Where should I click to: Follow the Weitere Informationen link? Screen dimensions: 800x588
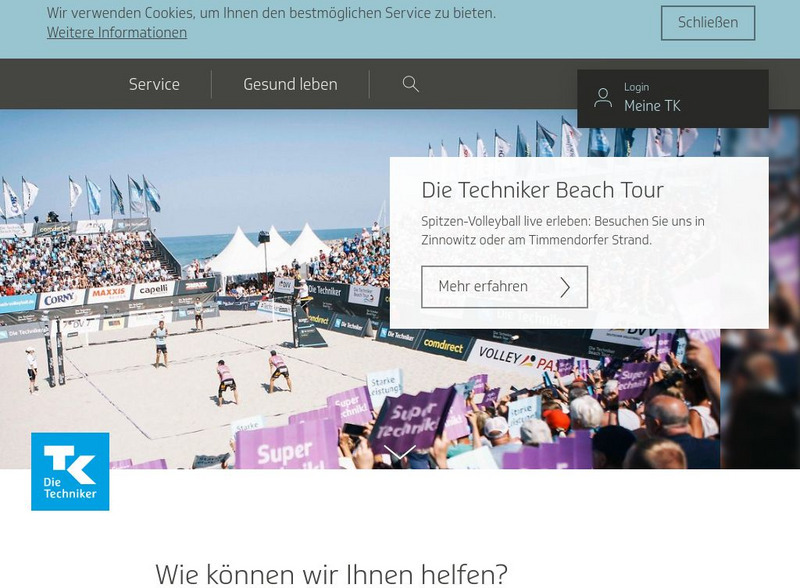117,32
